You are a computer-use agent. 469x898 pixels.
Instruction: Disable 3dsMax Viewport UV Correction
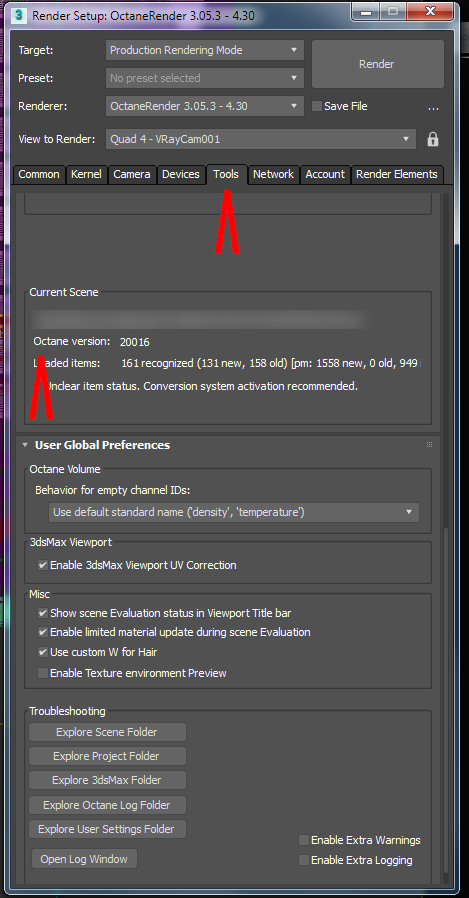click(43, 565)
